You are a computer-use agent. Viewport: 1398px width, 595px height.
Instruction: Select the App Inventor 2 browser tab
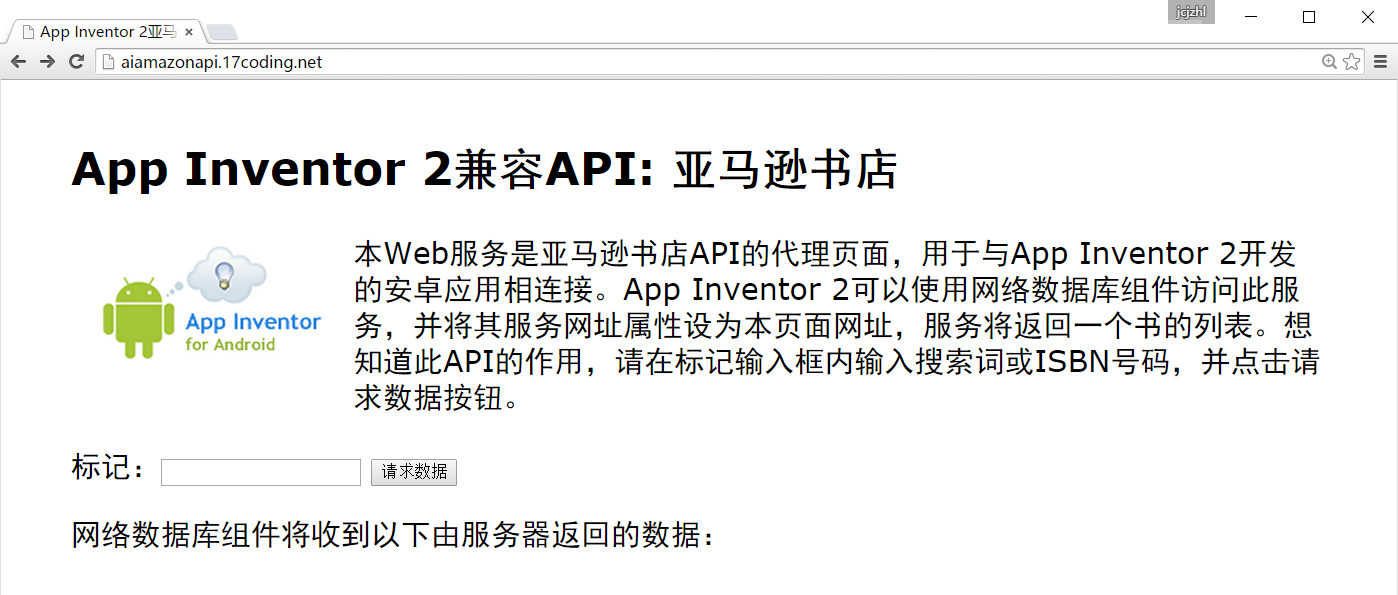[100, 32]
